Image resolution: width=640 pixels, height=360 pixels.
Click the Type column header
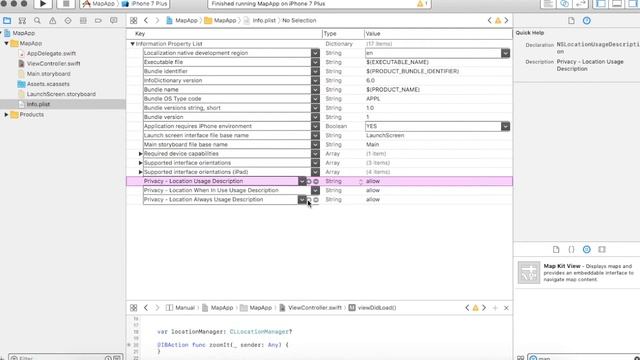pyautogui.click(x=330, y=33)
